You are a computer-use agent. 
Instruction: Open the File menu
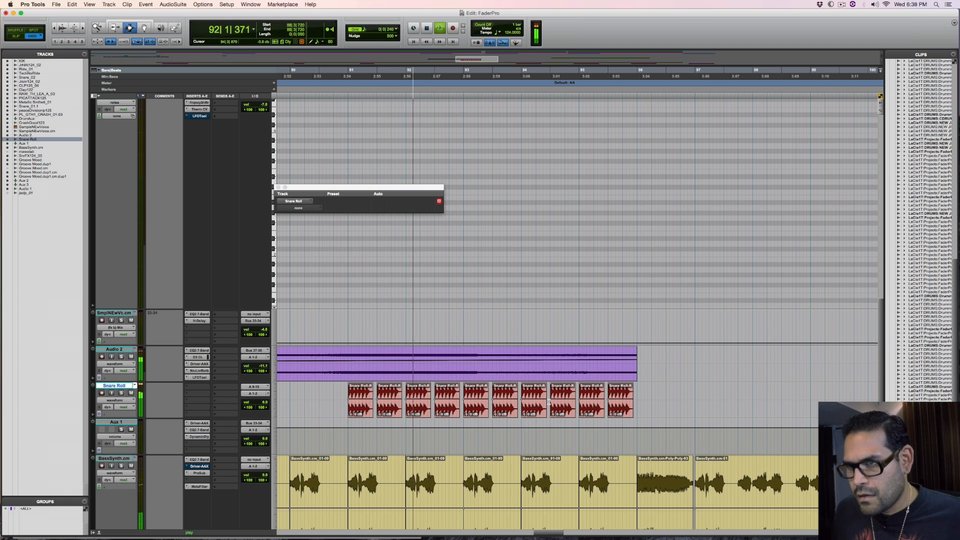click(56, 4)
